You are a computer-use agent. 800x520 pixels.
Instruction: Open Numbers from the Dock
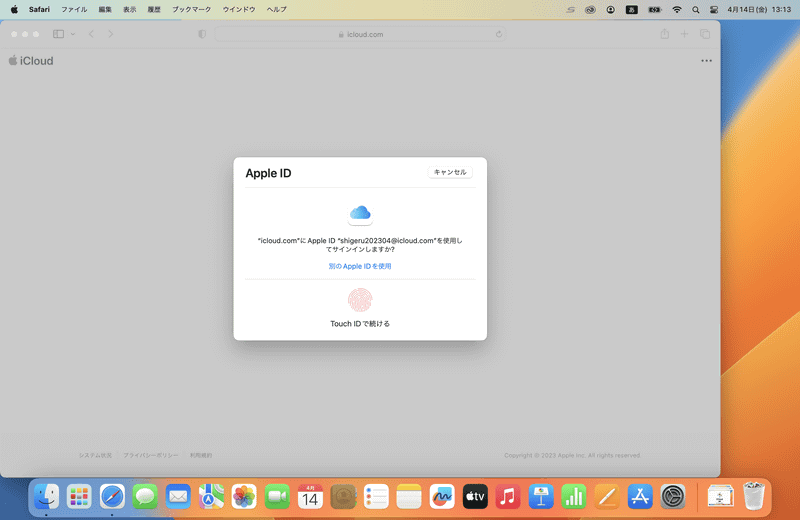[x=574, y=497]
